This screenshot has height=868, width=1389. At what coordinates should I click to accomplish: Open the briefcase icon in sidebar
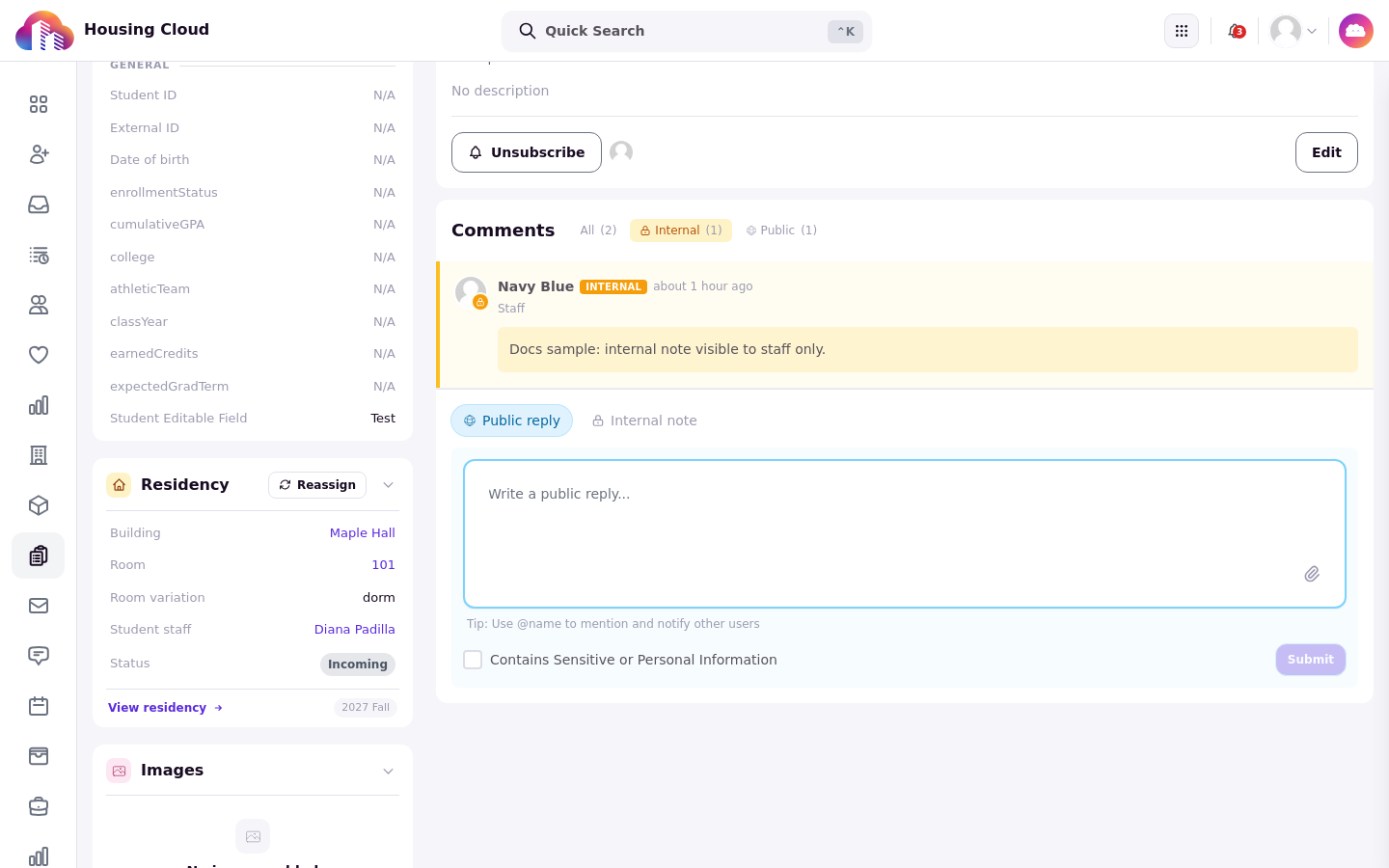pyautogui.click(x=39, y=806)
